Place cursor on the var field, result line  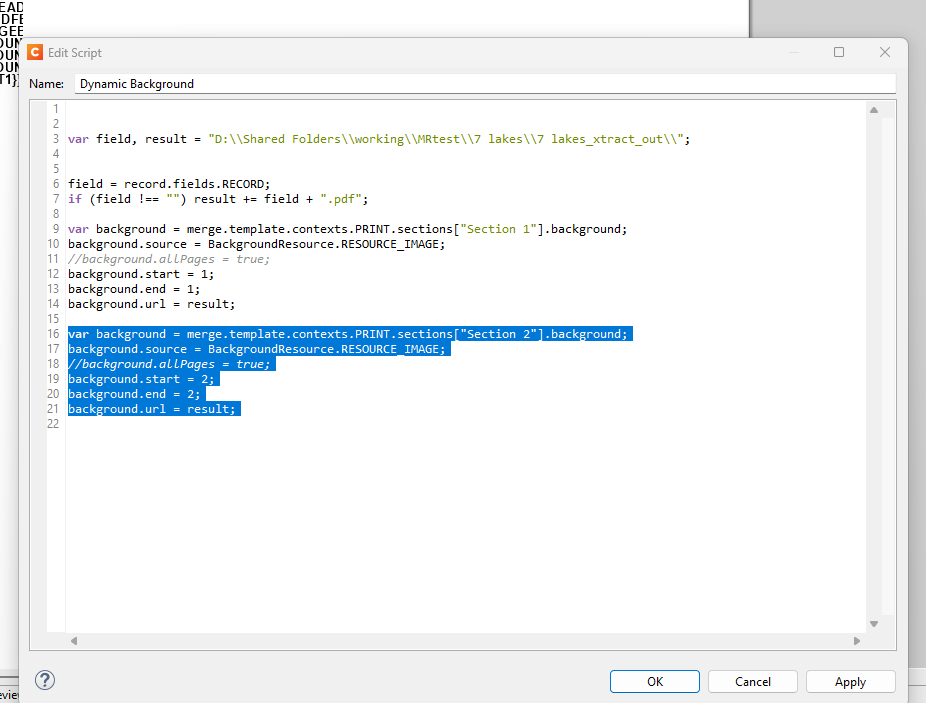point(378,139)
